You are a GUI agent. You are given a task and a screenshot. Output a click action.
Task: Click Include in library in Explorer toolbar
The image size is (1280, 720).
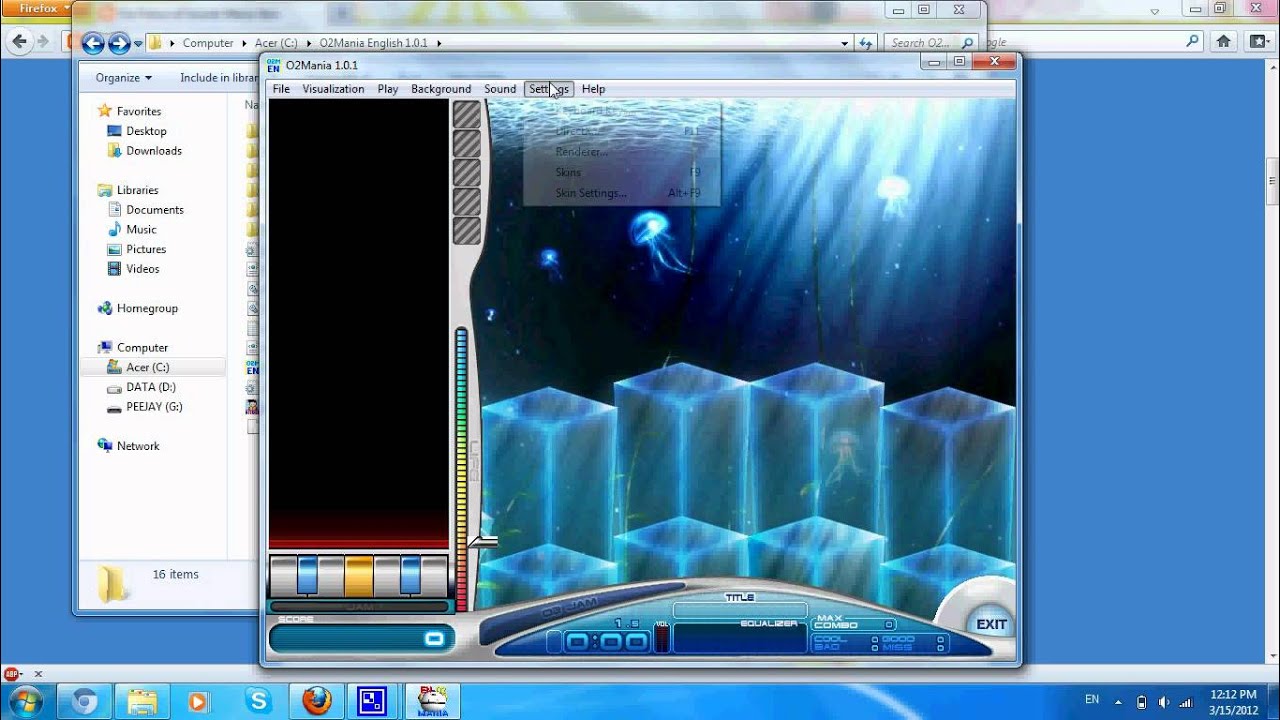(x=219, y=77)
